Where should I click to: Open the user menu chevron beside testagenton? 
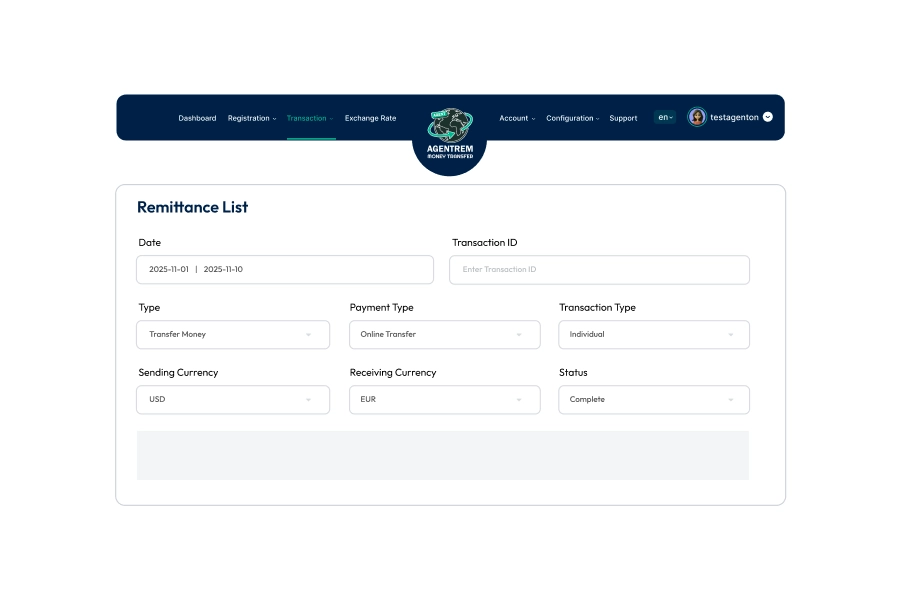pos(767,117)
